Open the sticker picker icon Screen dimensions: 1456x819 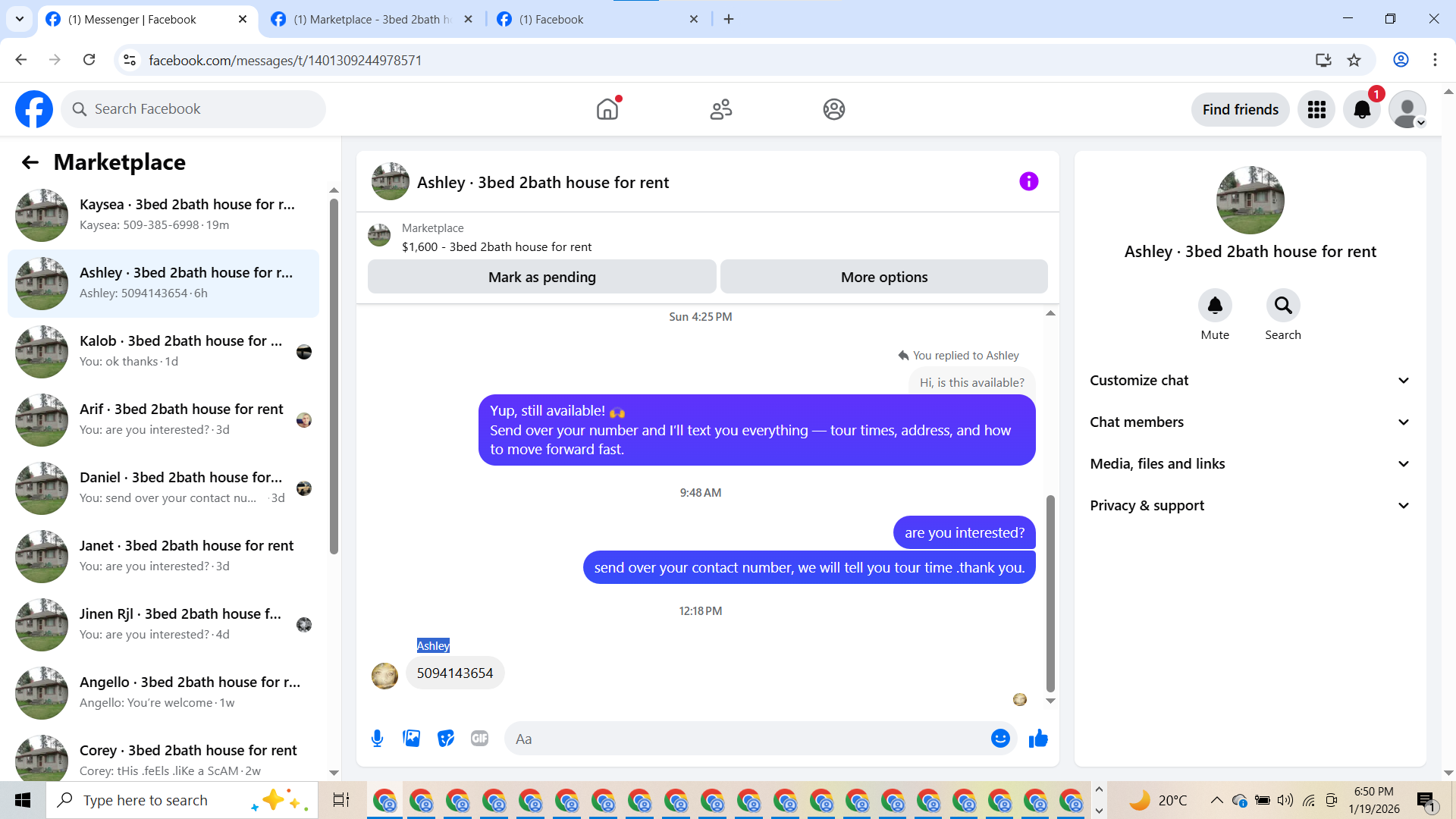(445, 739)
